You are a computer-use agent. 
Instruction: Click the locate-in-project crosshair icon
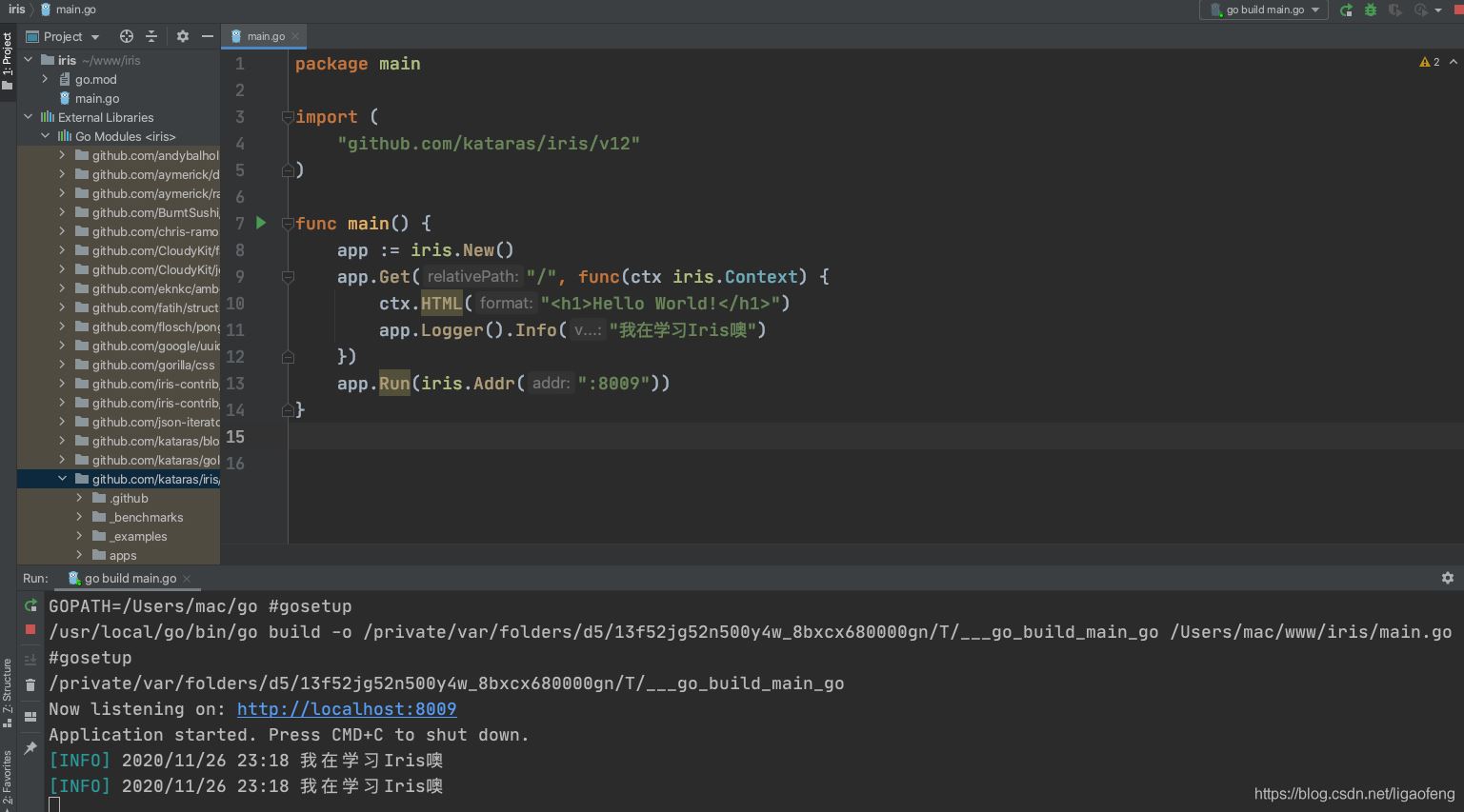(x=126, y=36)
